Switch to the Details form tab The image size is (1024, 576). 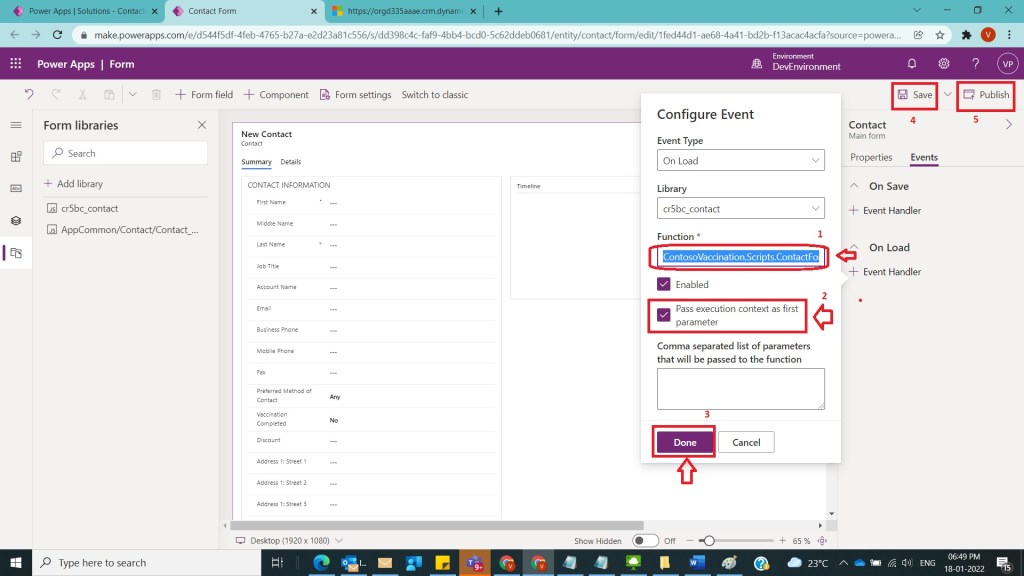point(290,162)
